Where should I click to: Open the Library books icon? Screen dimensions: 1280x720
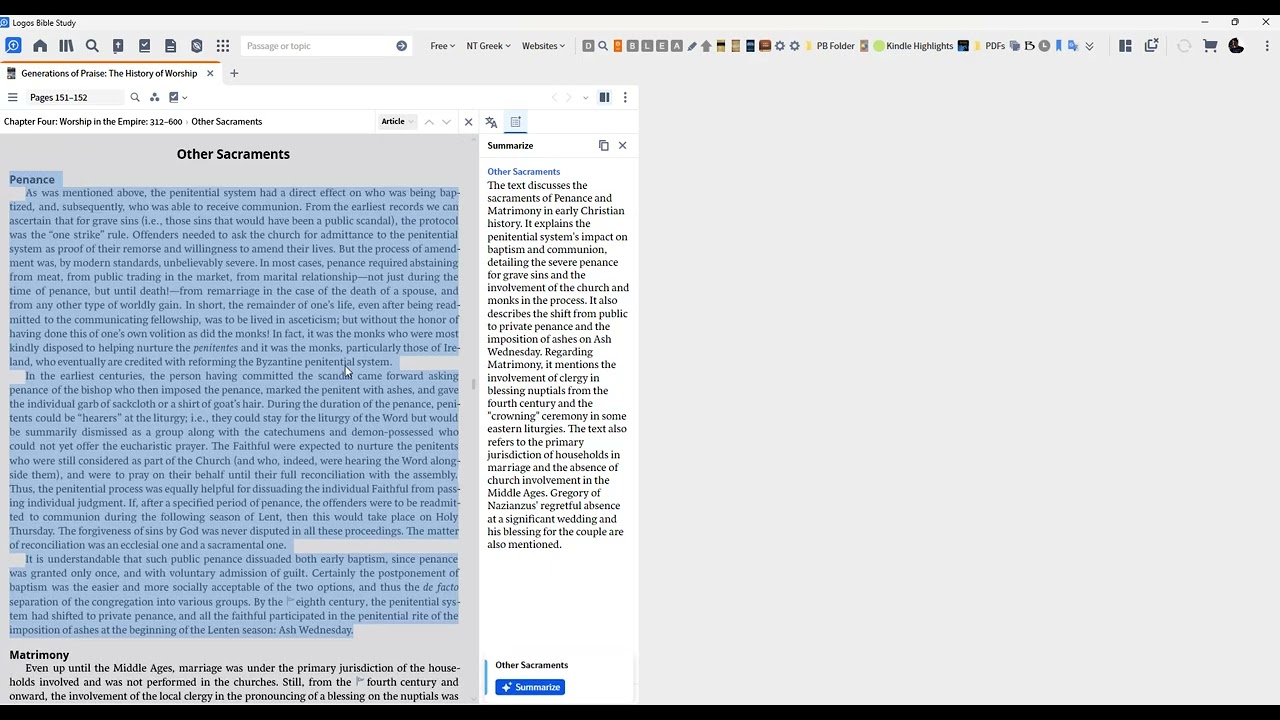click(x=66, y=46)
